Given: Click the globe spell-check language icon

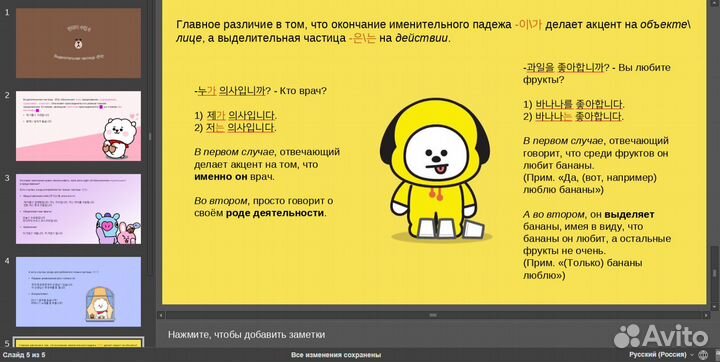Looking at the screenshot, I should [x=703, y=355].
